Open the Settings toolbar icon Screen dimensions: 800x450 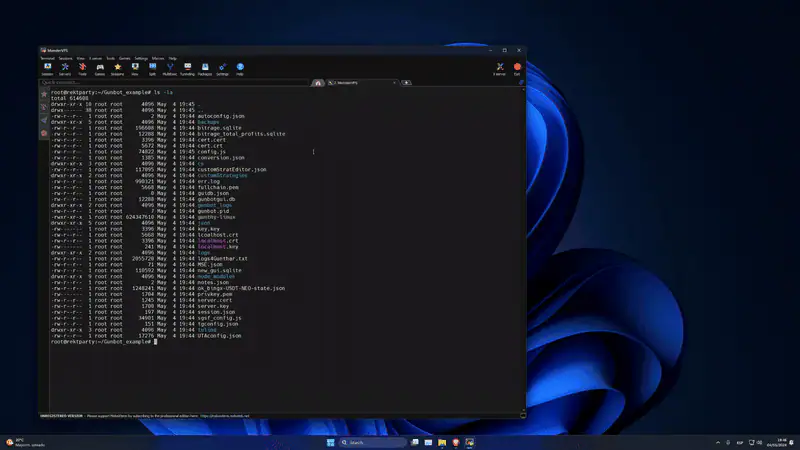coord(222,69)
